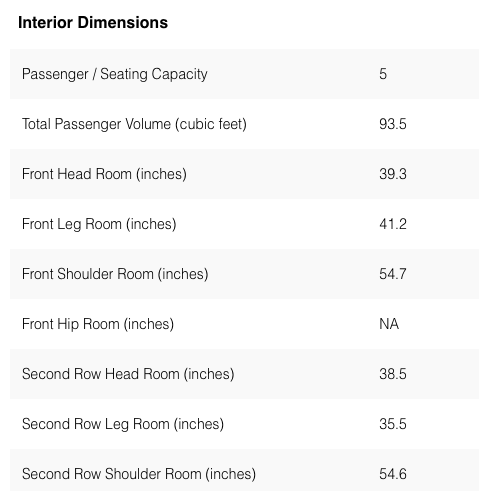Click the 38.5 second row value
The width and height of the screenshot is (479, 491).
click(393, 374)
